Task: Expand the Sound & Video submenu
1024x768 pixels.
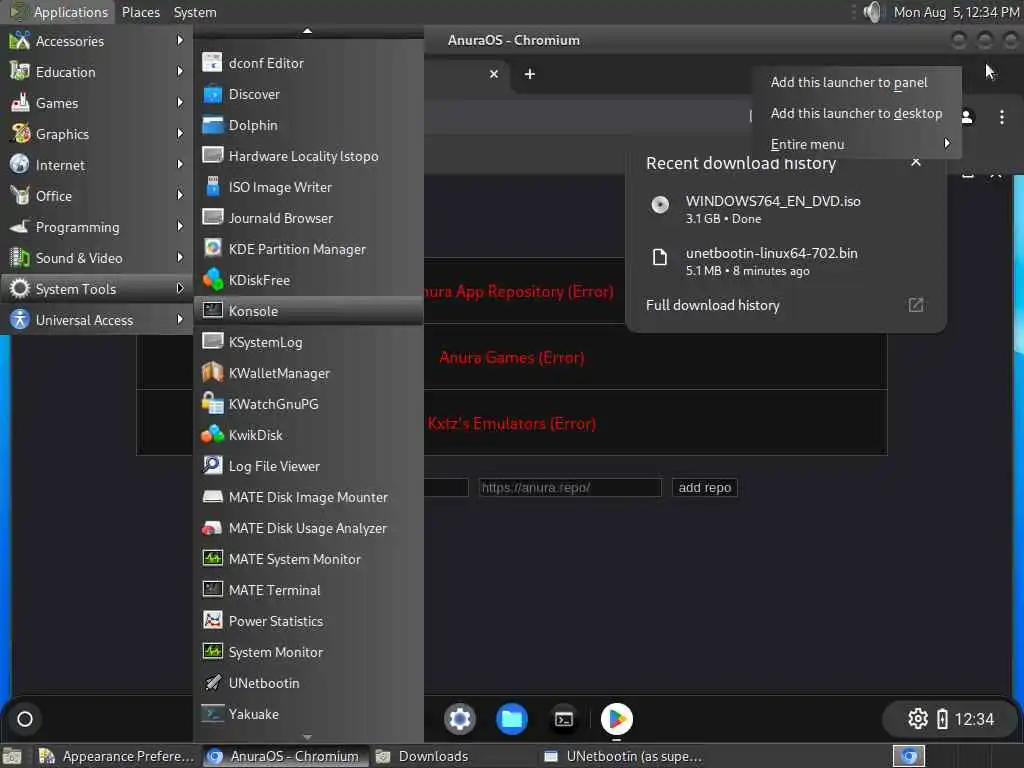Action: click(x=97, y=258)
